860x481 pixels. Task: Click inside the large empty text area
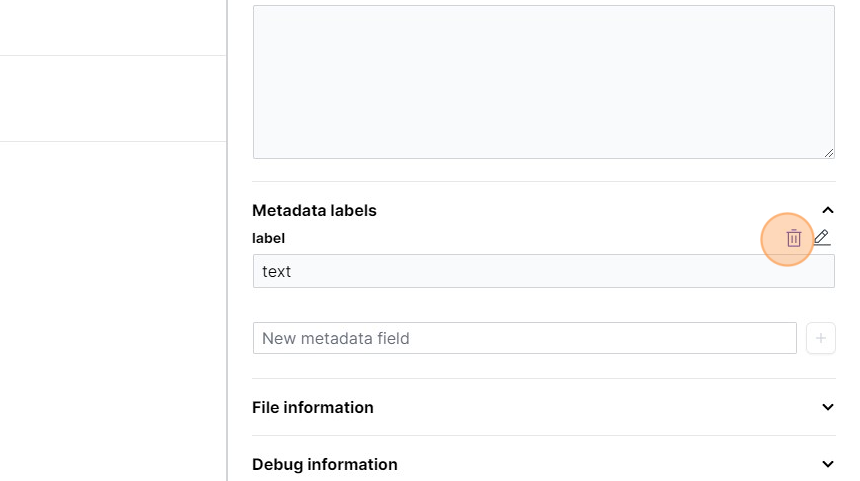(543, 82)
